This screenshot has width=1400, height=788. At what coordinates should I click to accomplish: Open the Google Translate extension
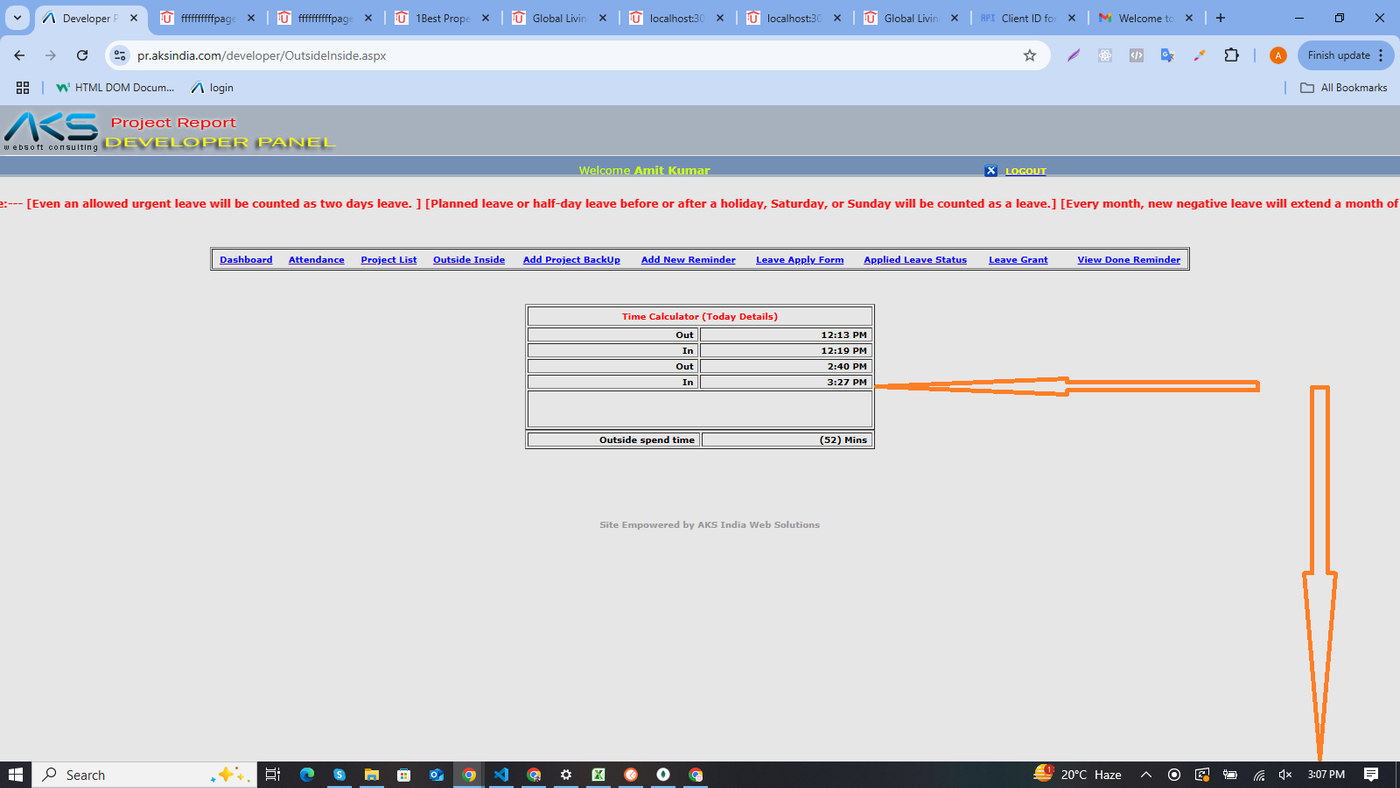[1167, 56]
